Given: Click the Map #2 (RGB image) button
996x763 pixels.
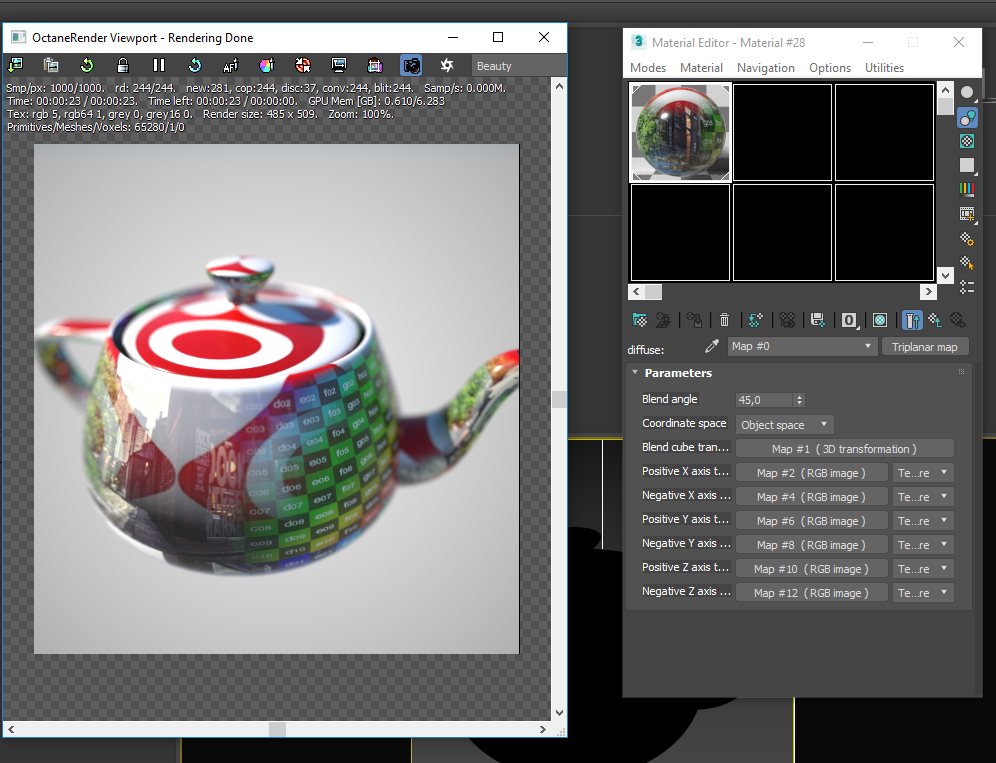Looking at the screenshot, I should point(811,473).
